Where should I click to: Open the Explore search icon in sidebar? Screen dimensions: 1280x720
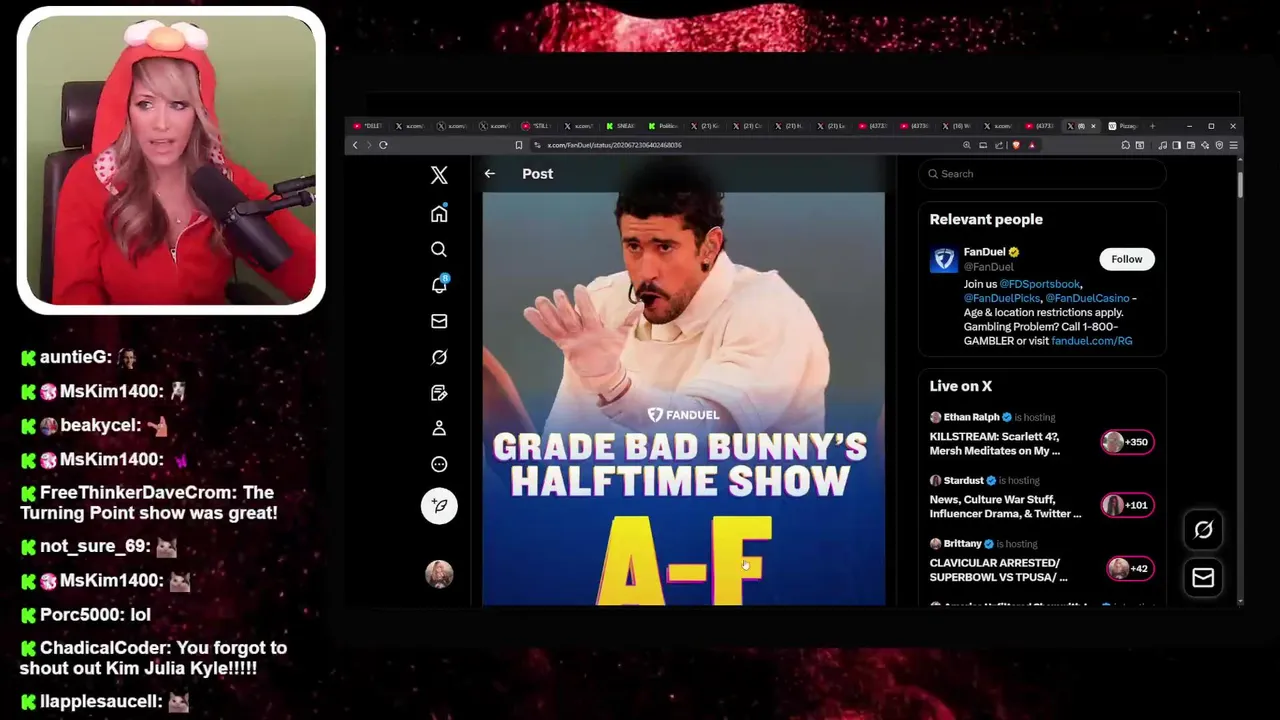point(439,250)
